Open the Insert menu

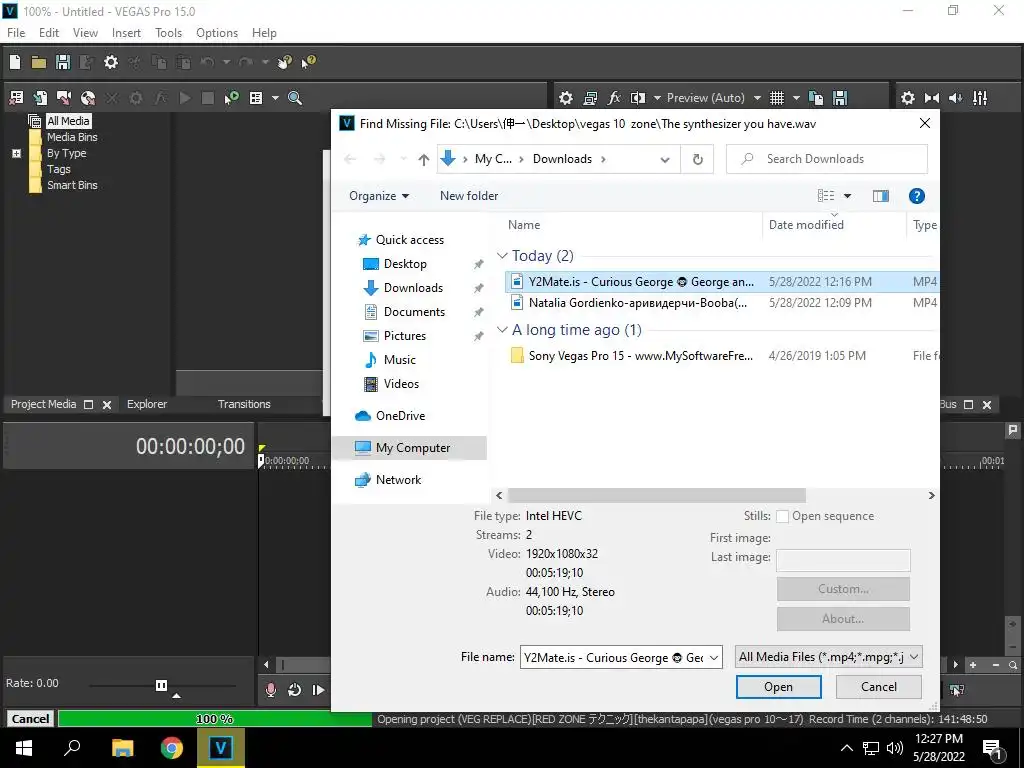(x=126, y=33)
